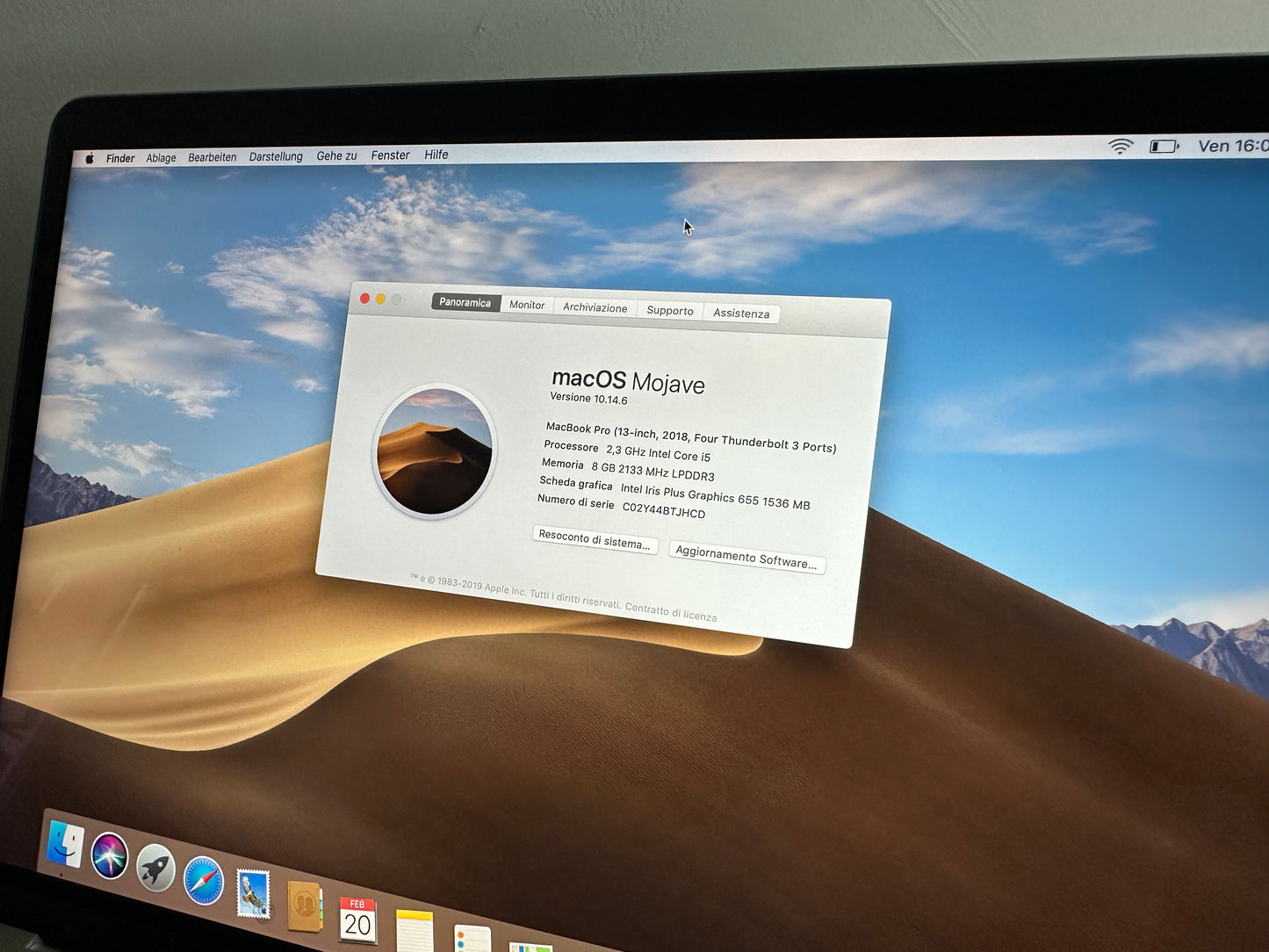Open the Assistenza tab

point(741,314)
